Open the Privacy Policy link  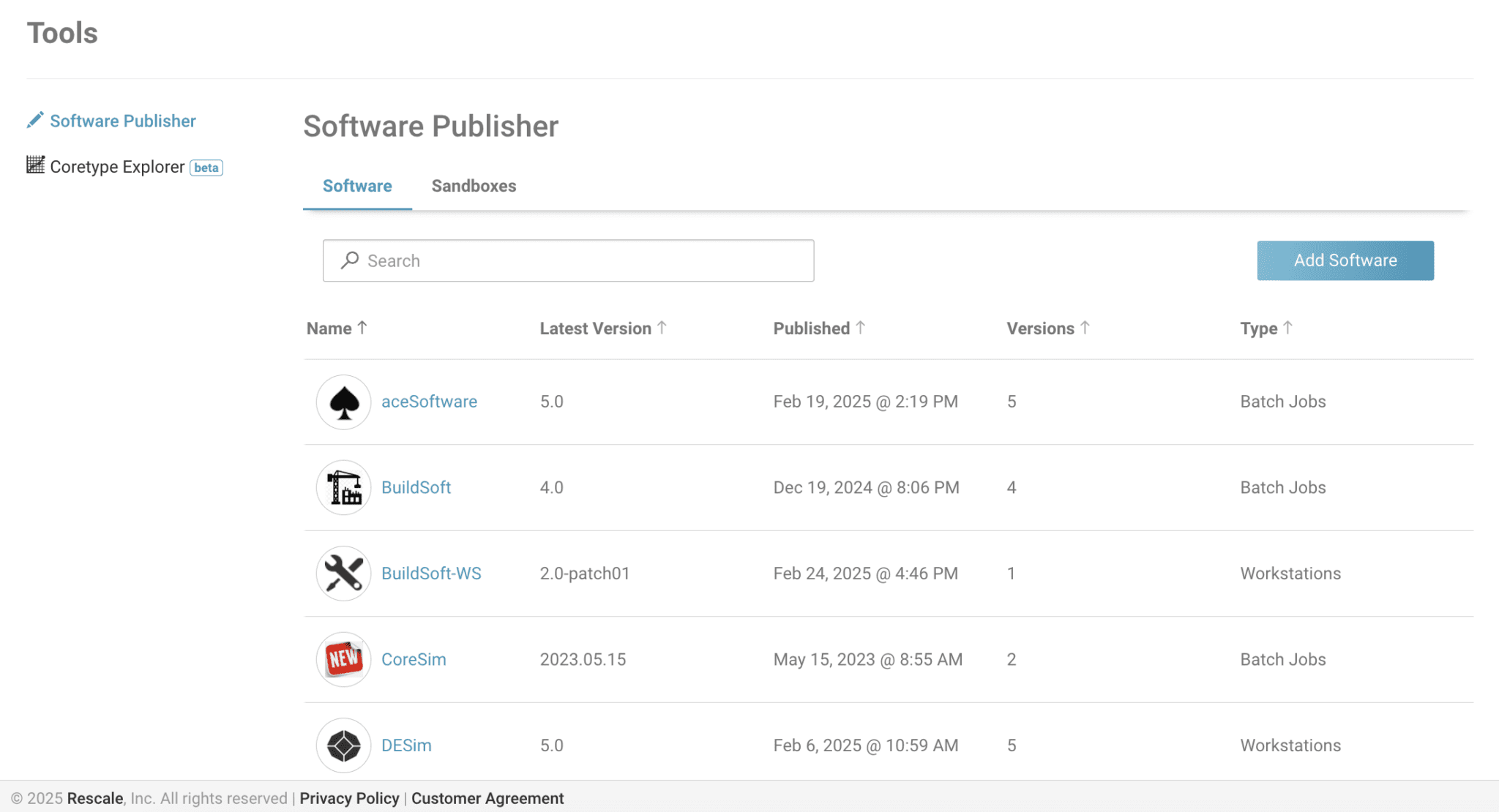(349, 798)
